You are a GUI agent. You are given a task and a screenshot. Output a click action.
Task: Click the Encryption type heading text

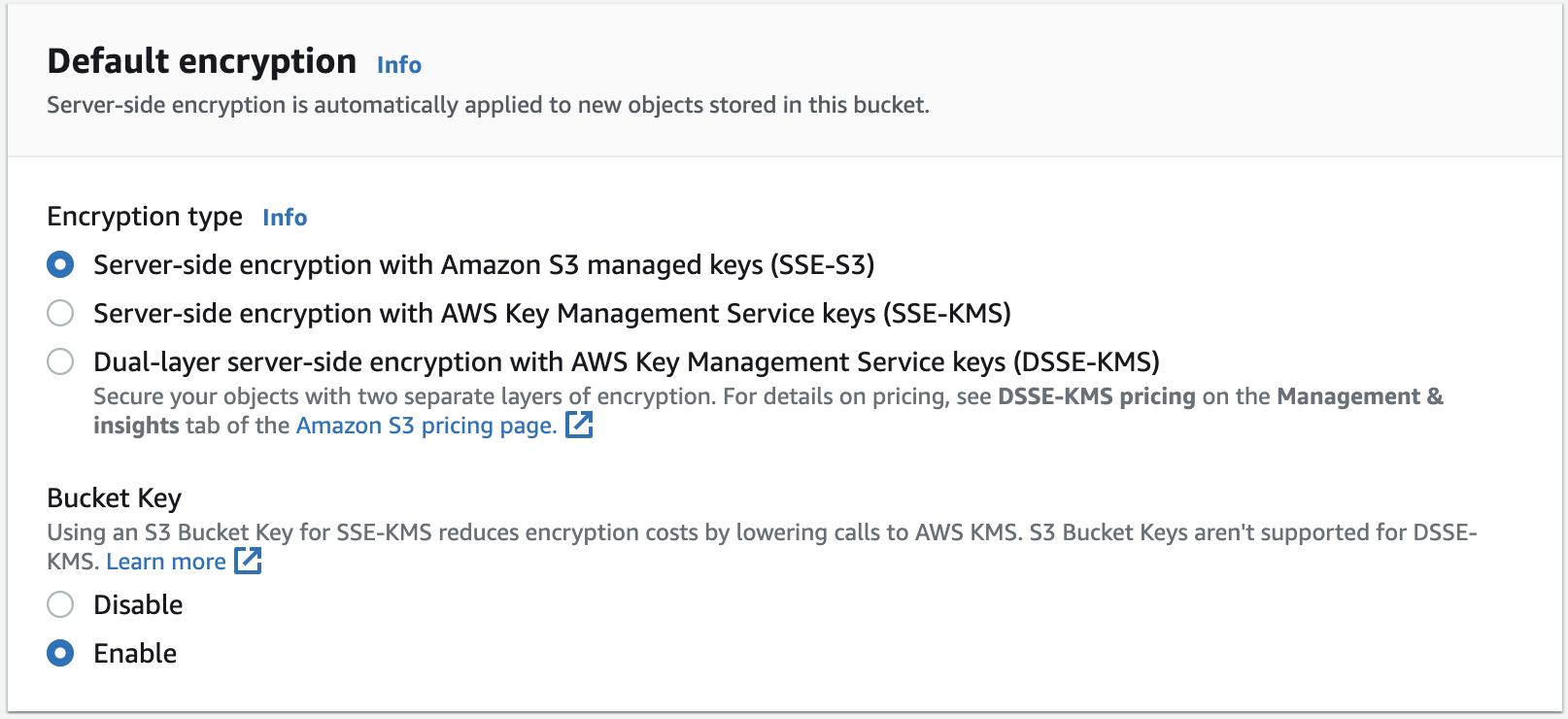pos(144,216)
